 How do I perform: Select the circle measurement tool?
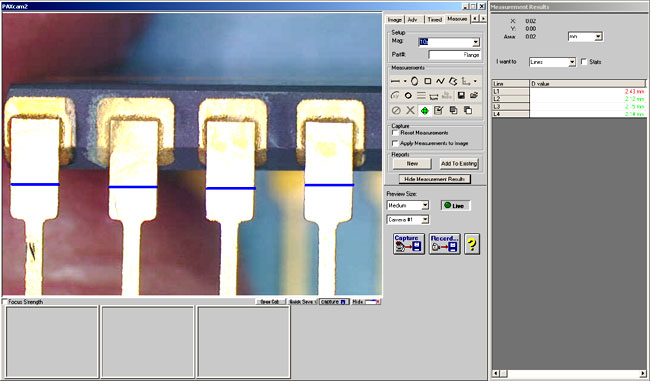pos(408,96)
